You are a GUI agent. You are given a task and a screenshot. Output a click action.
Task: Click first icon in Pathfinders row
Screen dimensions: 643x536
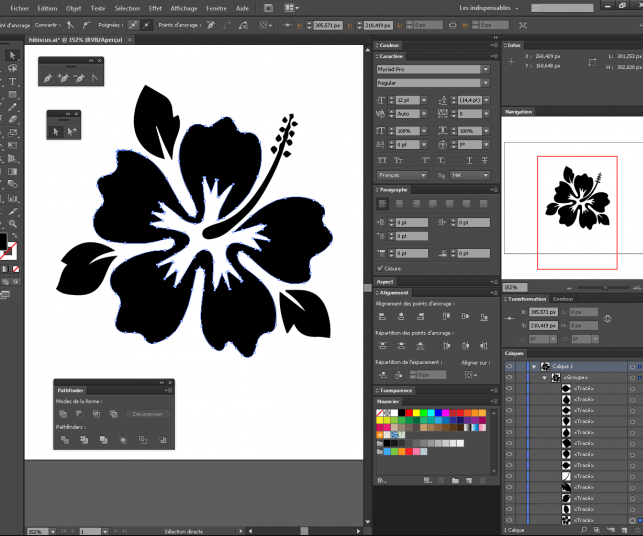65,440
